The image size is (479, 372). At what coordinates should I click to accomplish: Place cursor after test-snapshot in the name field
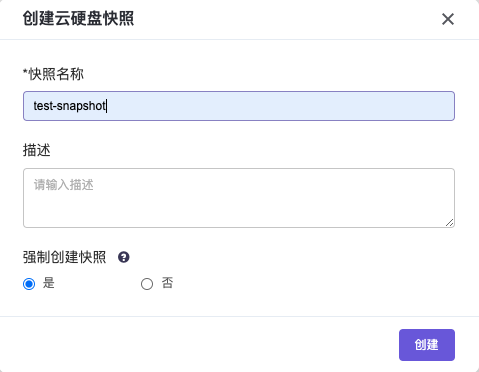point(106,106)
